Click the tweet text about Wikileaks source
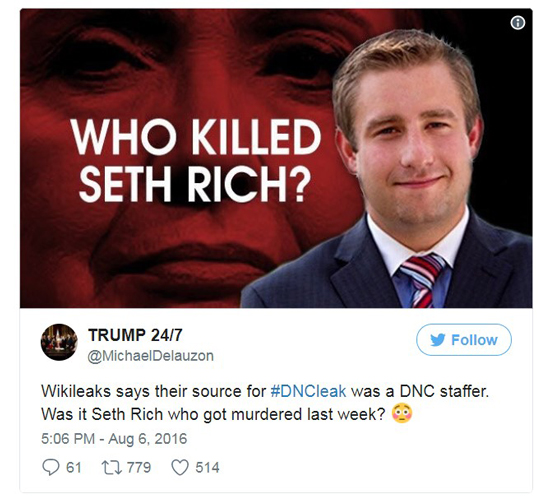This screenshot has width=550, height=501. point(265,402)
